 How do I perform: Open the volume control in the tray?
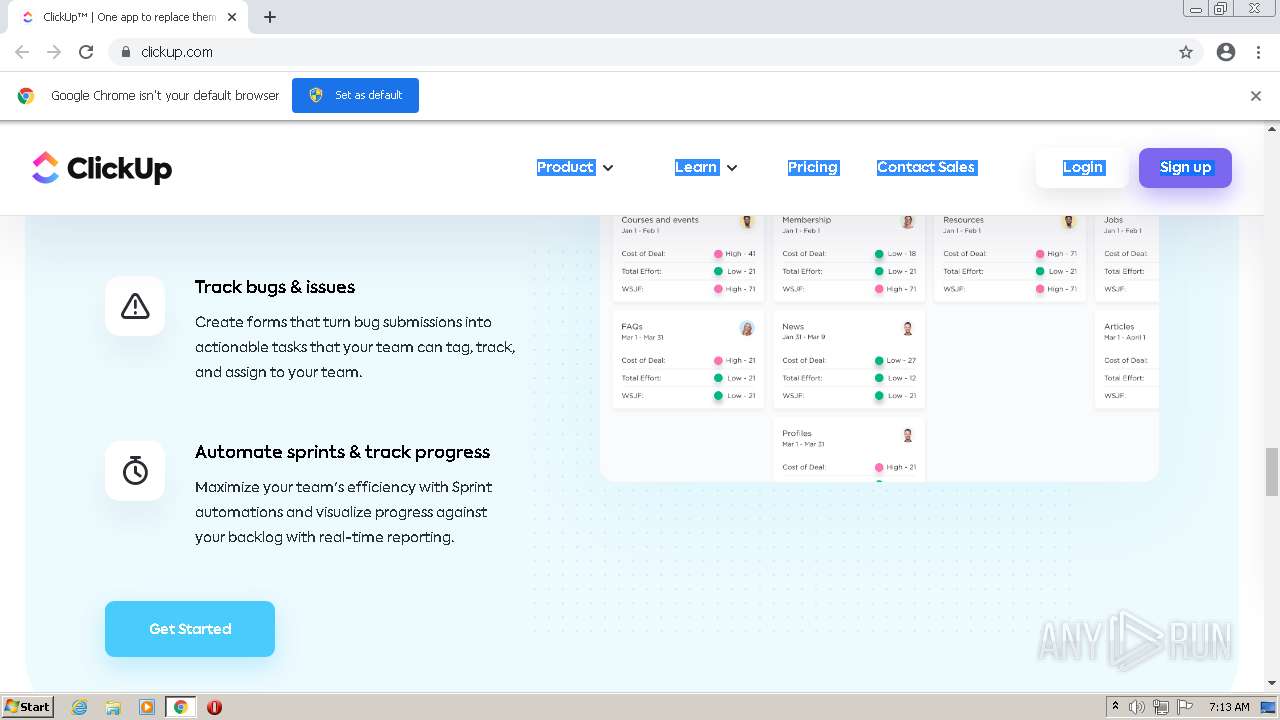tap(1137, 707)
